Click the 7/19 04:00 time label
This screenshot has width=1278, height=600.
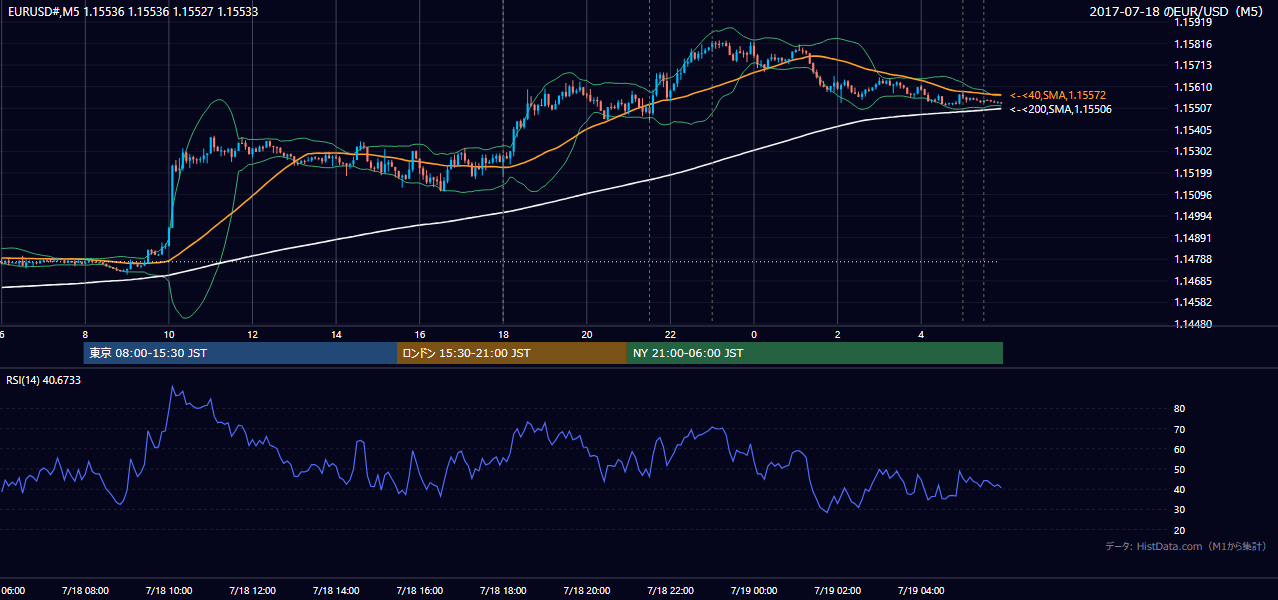pyautogui.click(x=921, y=590)
